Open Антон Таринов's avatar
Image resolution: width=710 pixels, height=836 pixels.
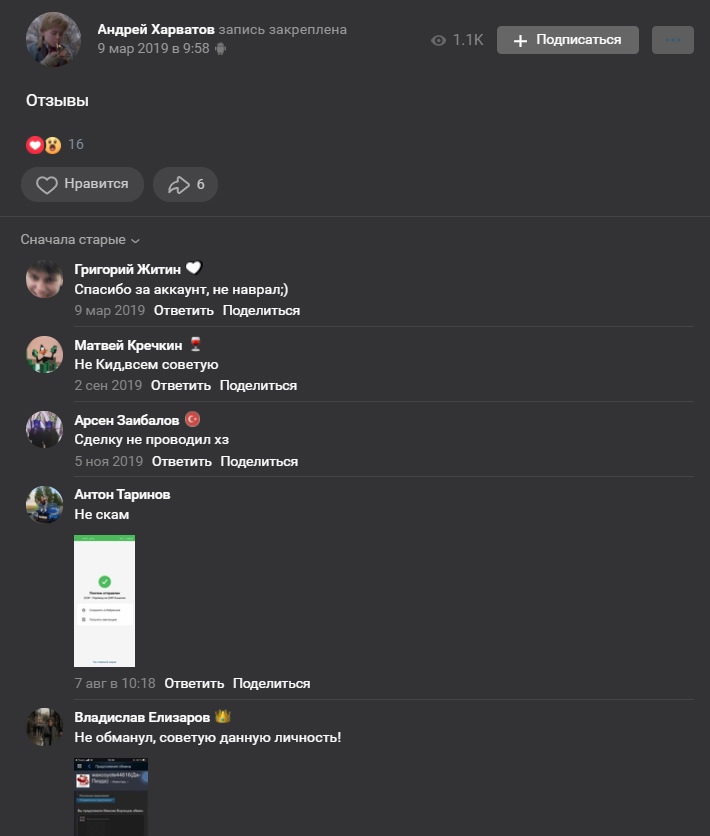[x=45, y=504]
